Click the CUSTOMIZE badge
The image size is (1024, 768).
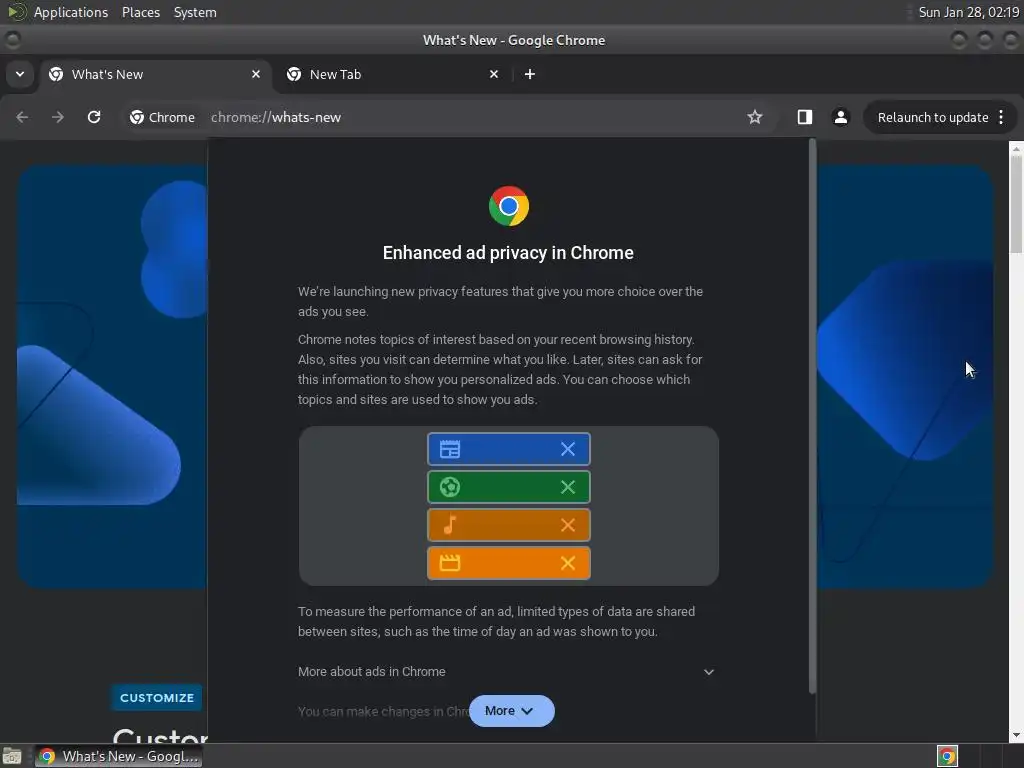tap(157, 697)
